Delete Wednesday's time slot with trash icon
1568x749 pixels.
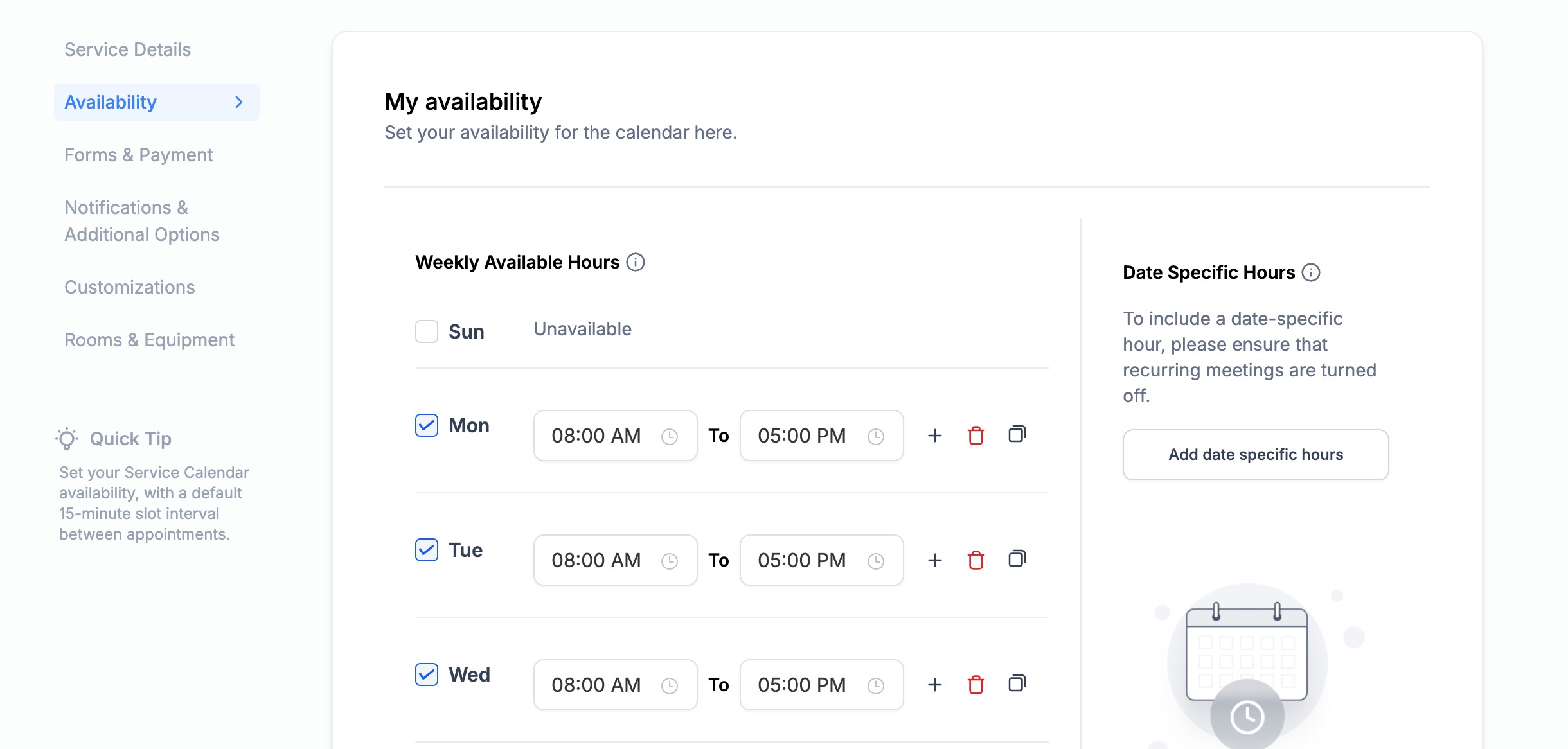(x=976, y=685)
